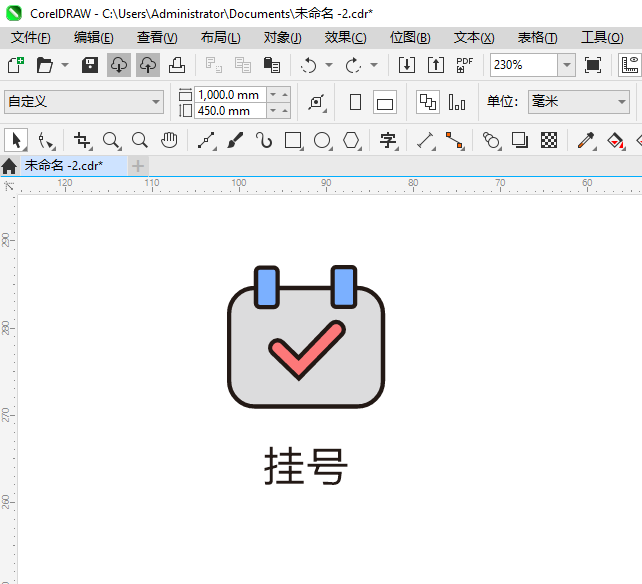Open the page size preset dropdown 自定义
This screenshot has width=642, height=584.
pyautogui.click(x=84, y=102)
